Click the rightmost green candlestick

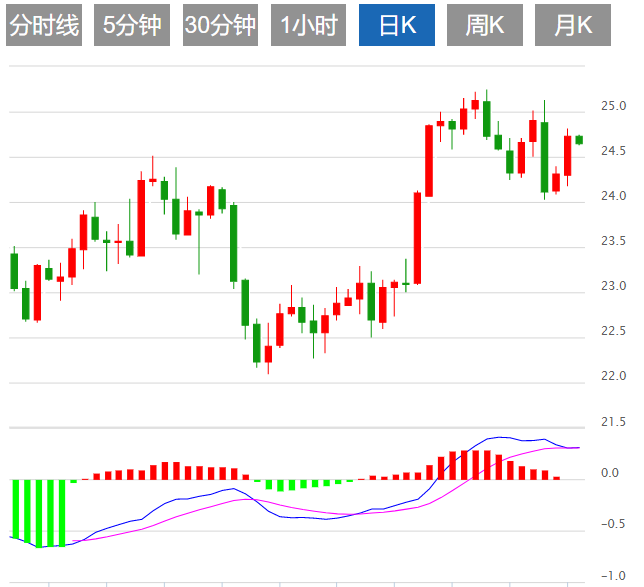[x=579, y=140]
